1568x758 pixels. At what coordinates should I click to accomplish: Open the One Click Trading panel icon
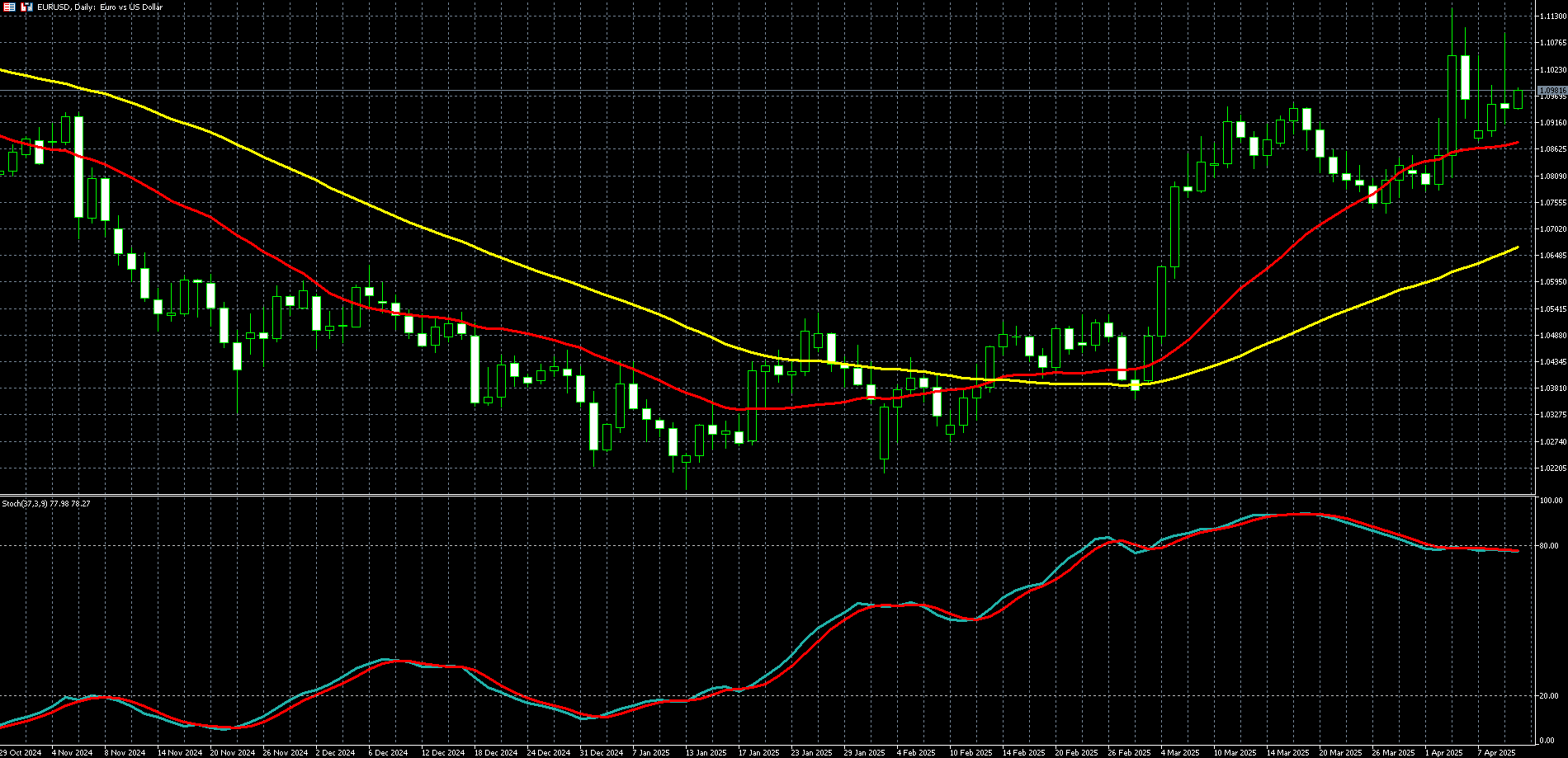10,7
